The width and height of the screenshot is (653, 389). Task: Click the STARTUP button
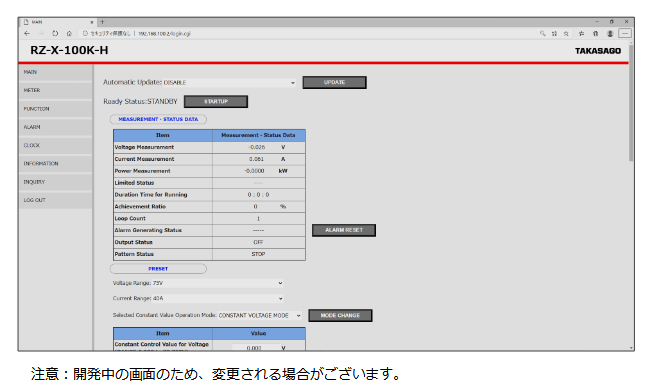[x=216, y=102]
